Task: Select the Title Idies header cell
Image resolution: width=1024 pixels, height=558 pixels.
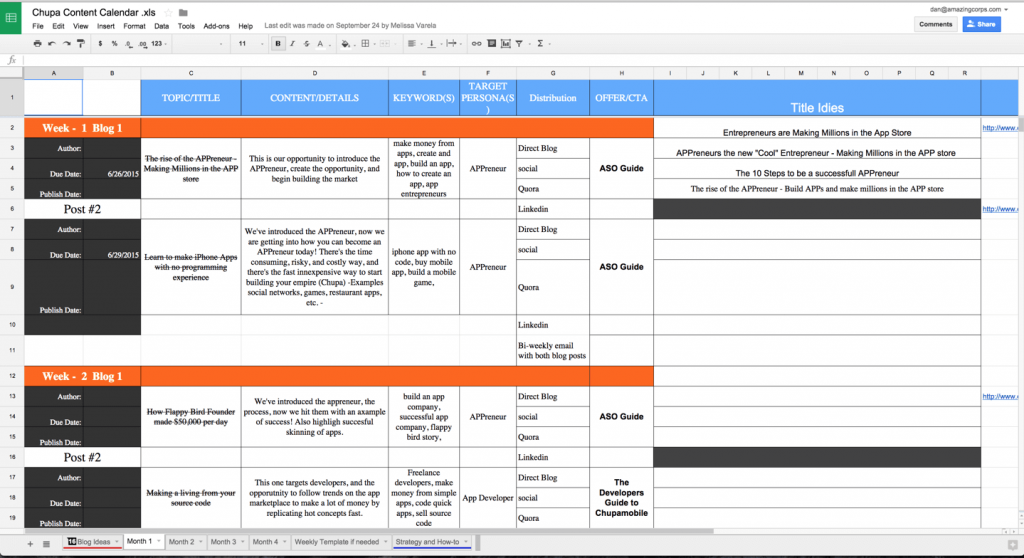Action: [x=816, y=99]
